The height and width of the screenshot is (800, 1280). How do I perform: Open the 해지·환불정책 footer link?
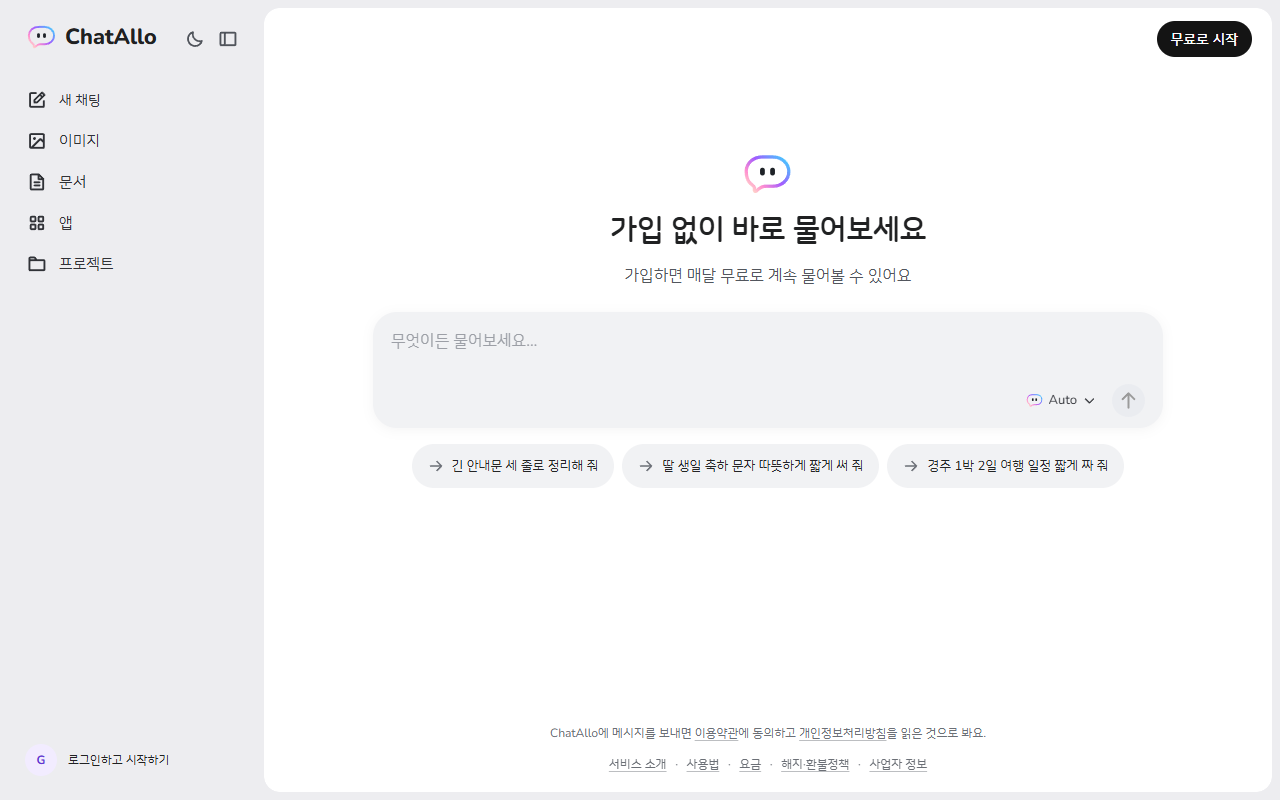click(815, 764)
